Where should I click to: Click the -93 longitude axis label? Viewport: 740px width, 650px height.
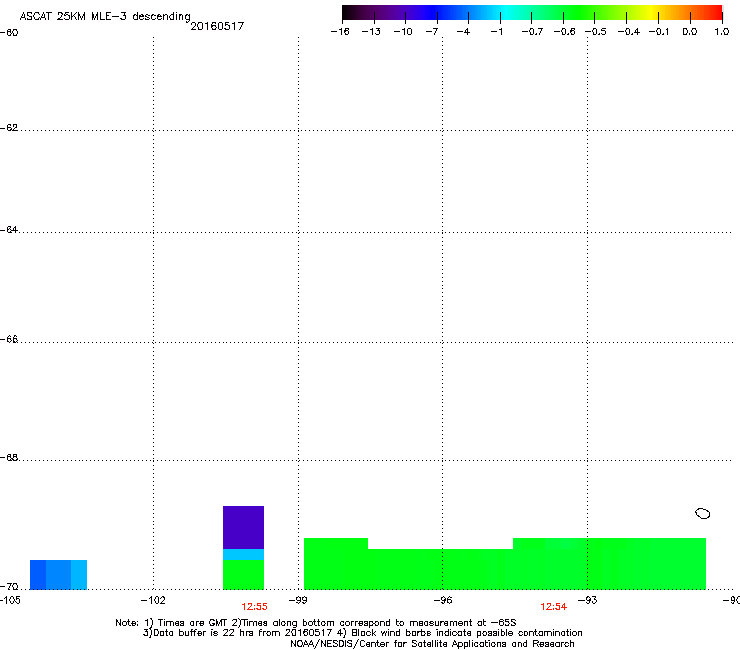(588, 600)
